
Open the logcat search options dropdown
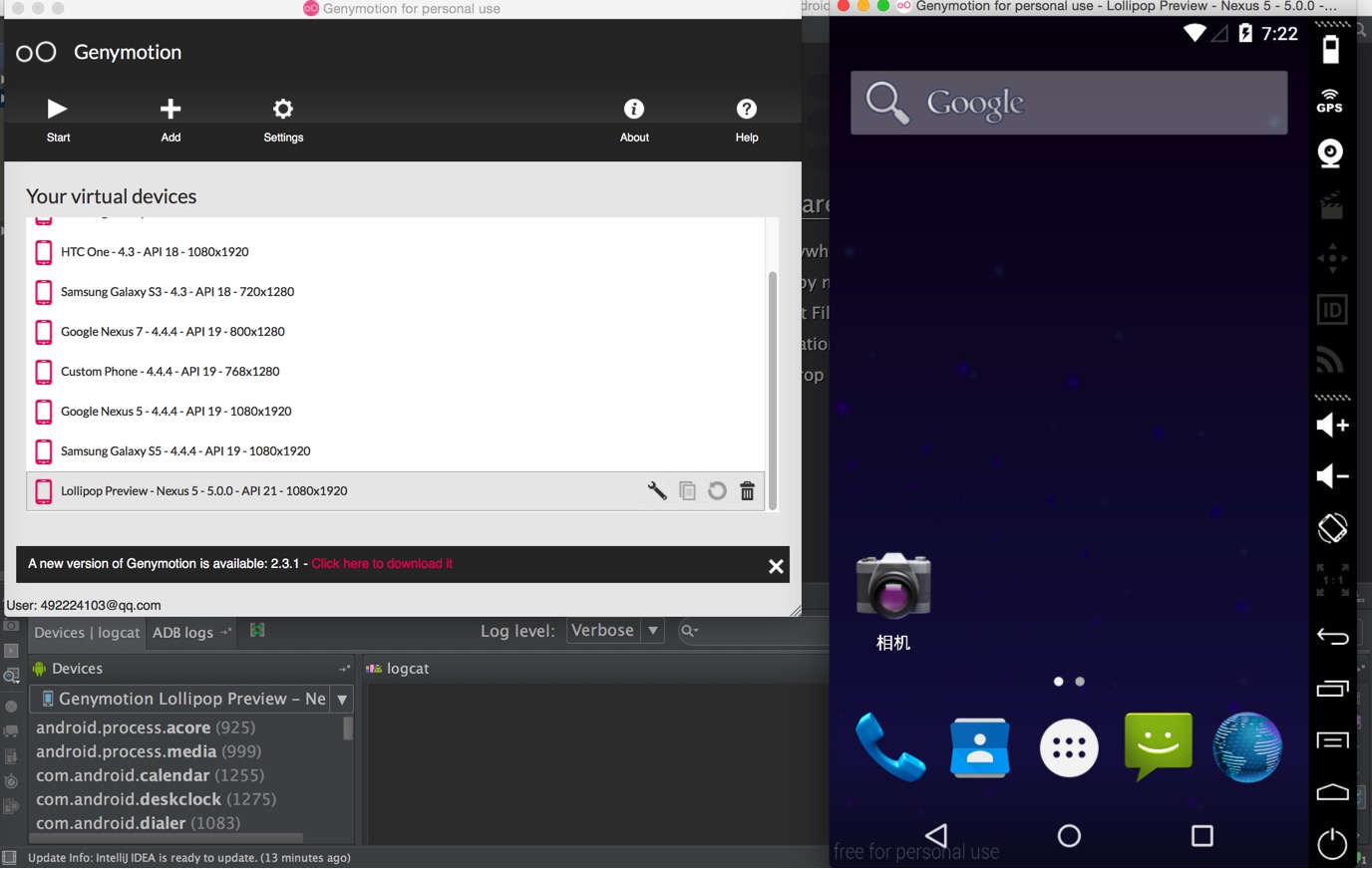click(x=689, y=631)
